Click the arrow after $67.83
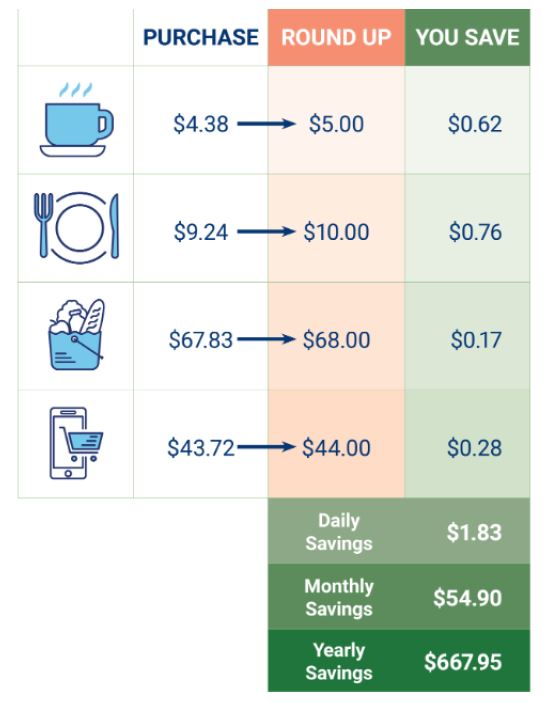The width and height of the screenshot is (558, 702). tap(266, 339)
